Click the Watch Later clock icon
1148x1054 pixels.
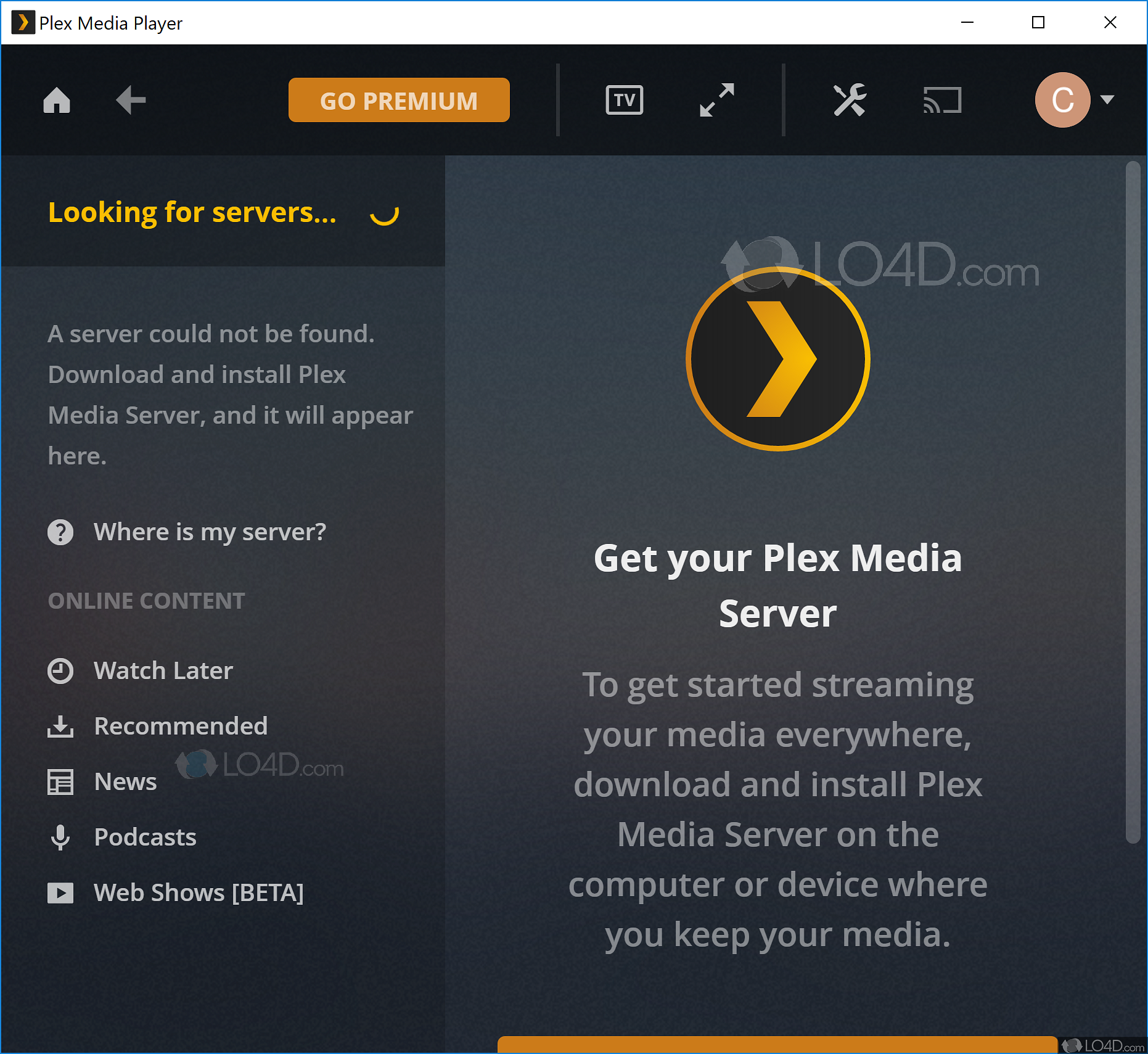tap(60, 671)
